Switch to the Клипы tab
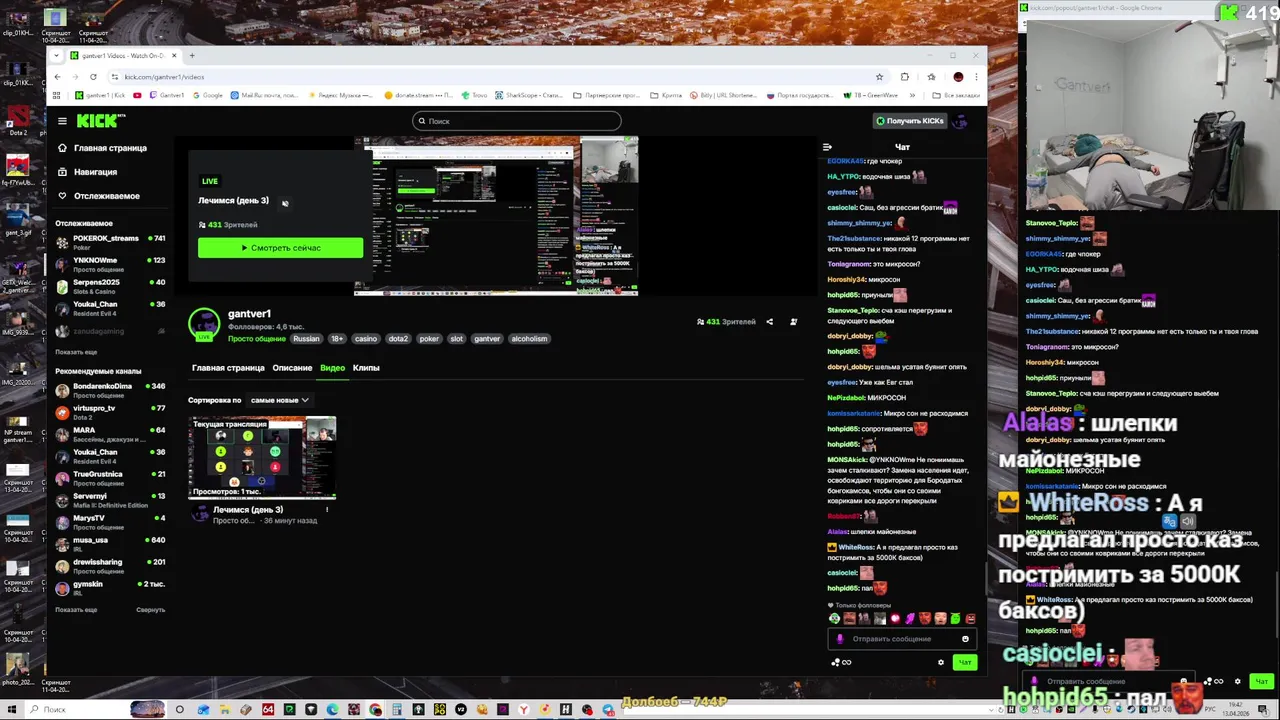This screenshot has width=1280, height=720. tap(366, 368)
